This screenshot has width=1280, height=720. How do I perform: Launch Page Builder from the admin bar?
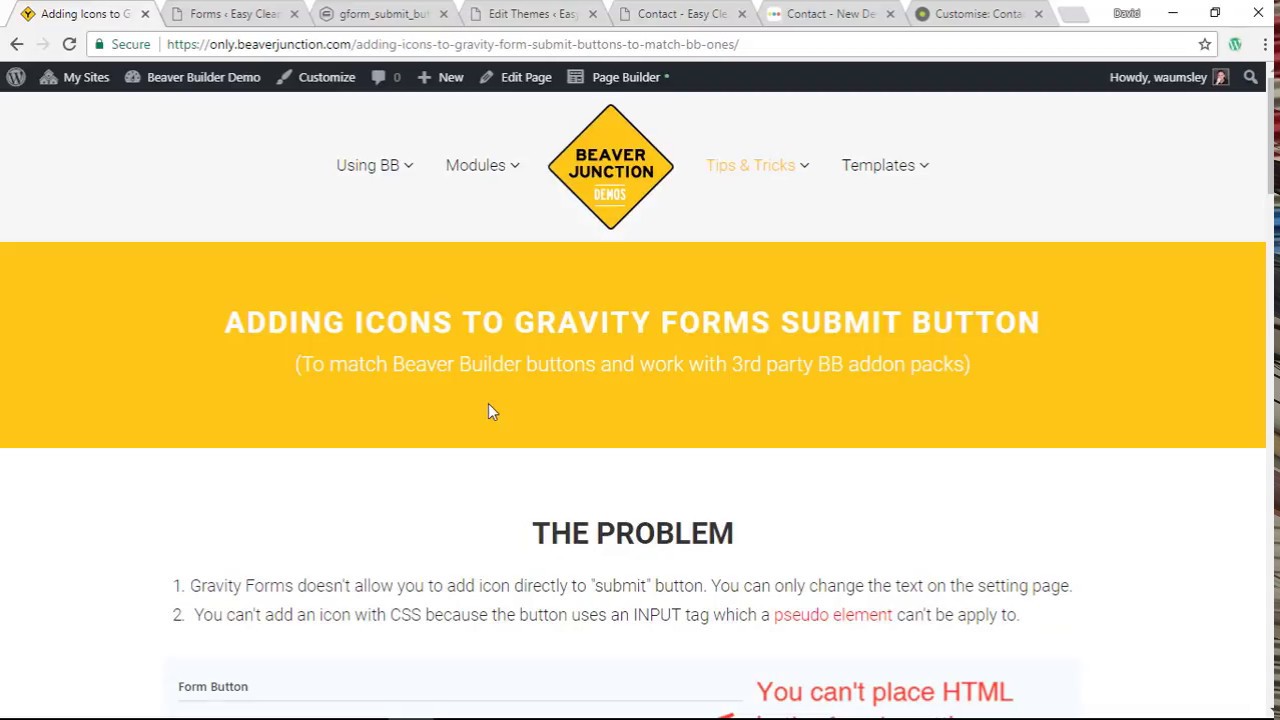pos(618,77)
